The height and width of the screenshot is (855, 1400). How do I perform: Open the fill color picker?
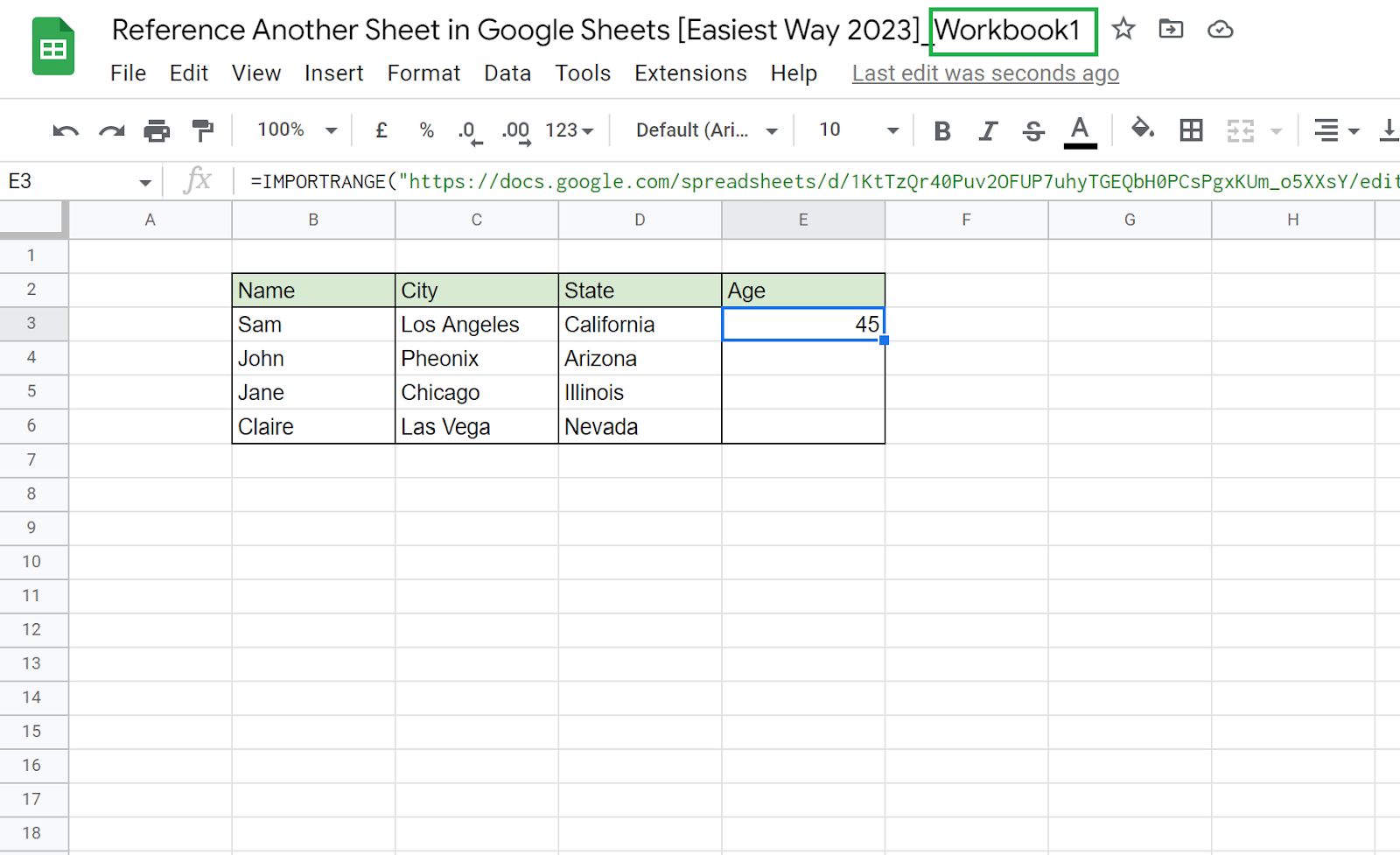tap(1143, 130)
